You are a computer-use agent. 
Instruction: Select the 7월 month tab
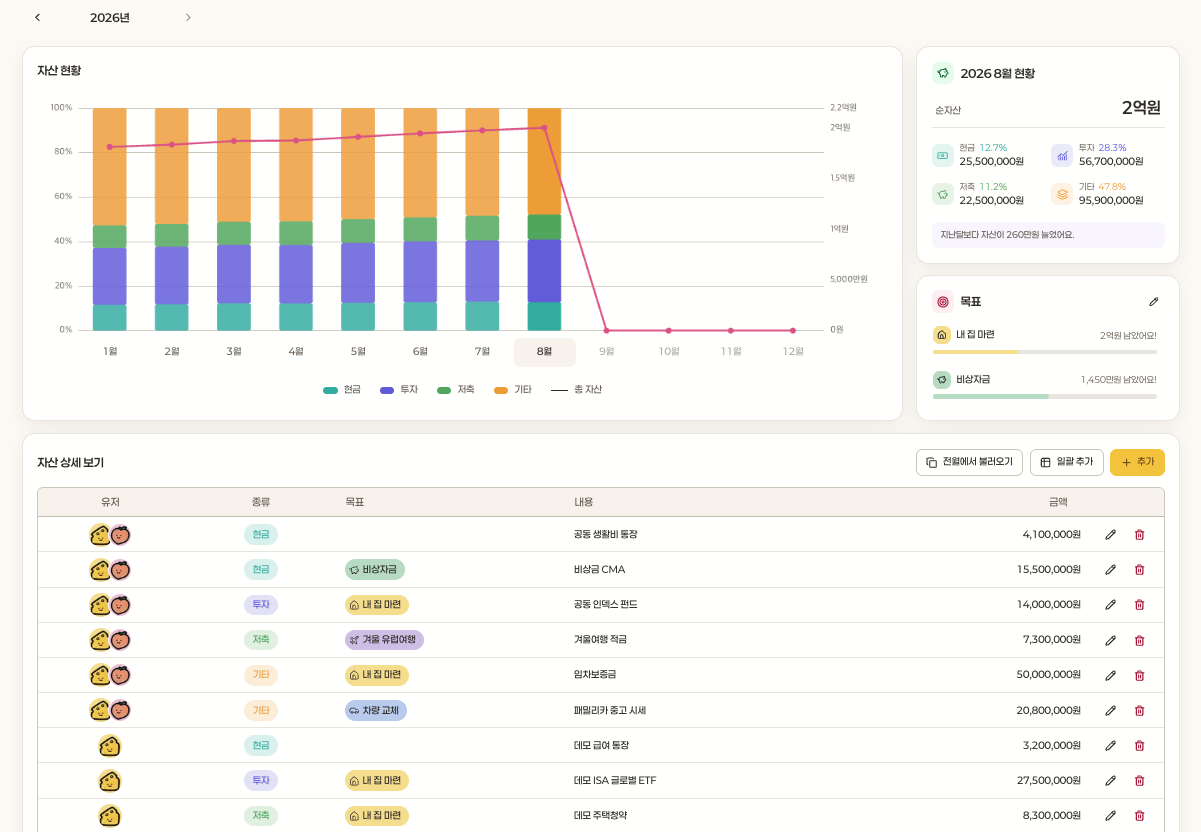pos(482,352)
